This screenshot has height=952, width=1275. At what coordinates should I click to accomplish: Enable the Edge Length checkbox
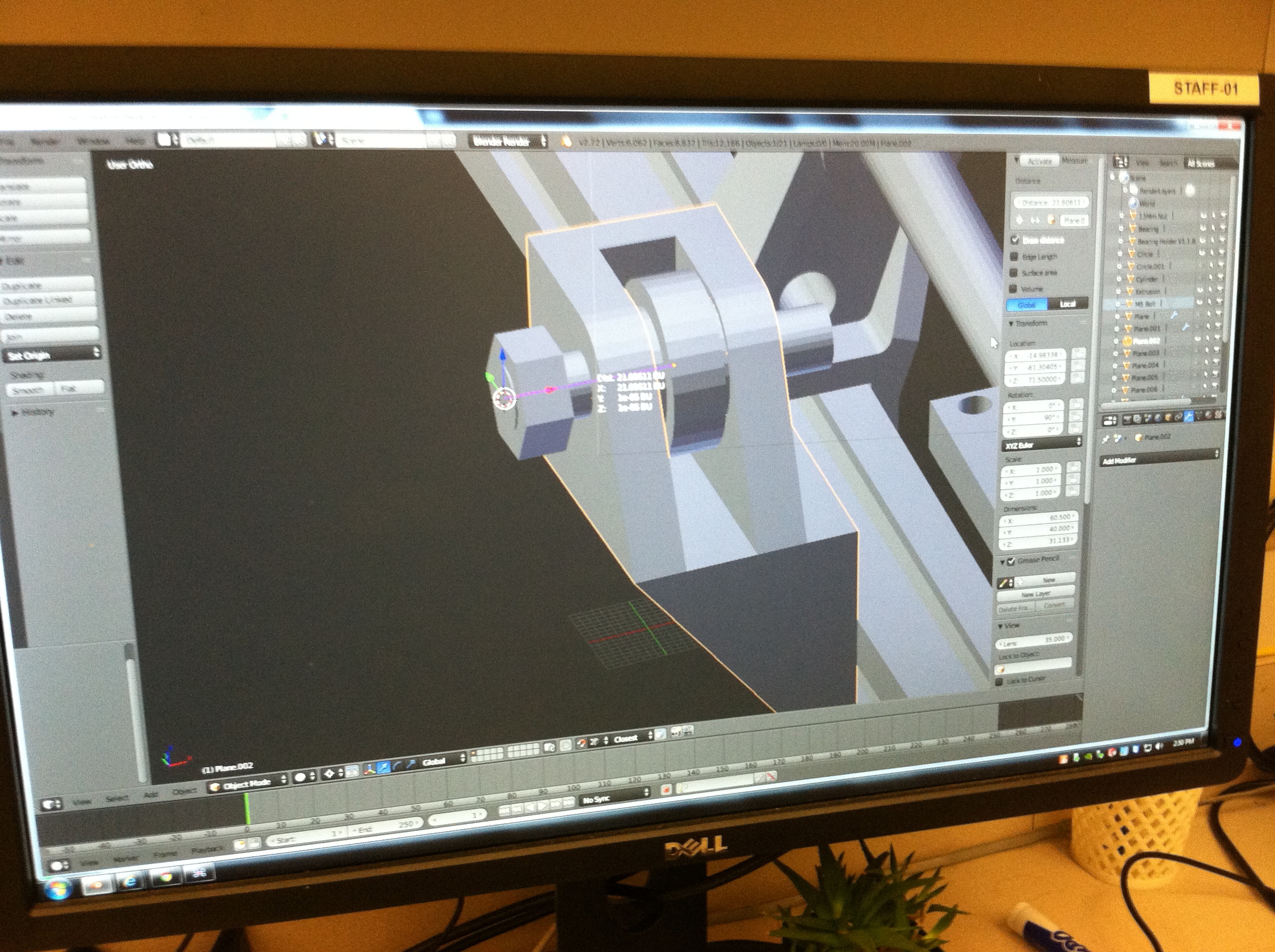click(1014, 257)
